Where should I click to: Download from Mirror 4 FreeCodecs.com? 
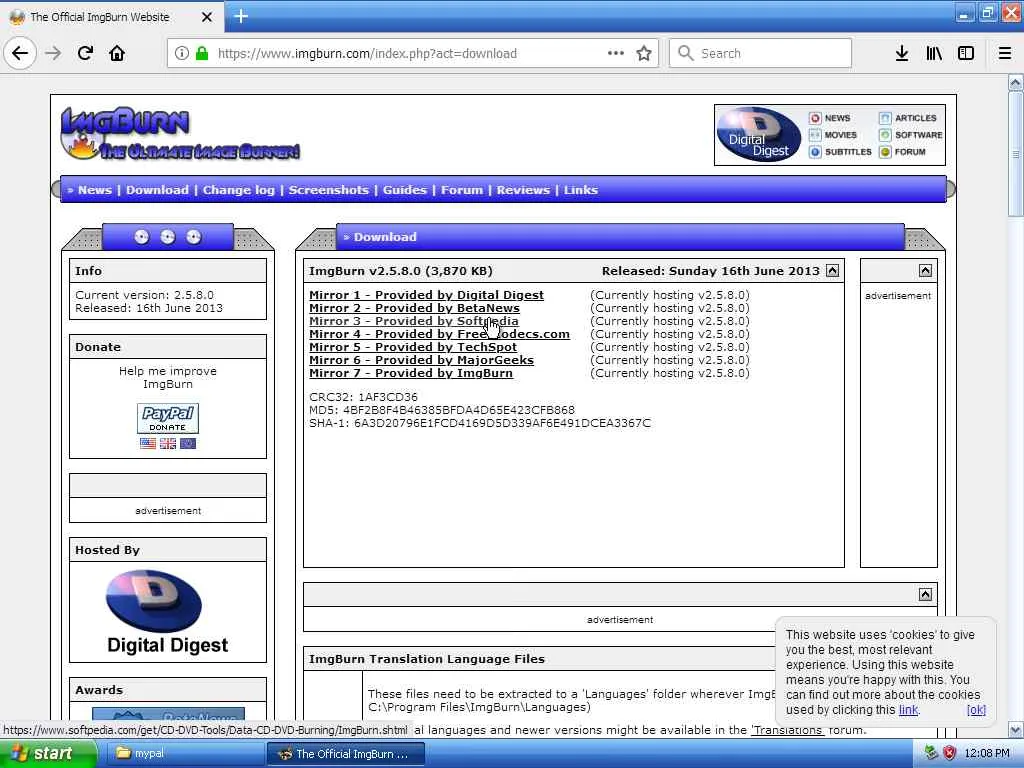(x=439, y=334)
